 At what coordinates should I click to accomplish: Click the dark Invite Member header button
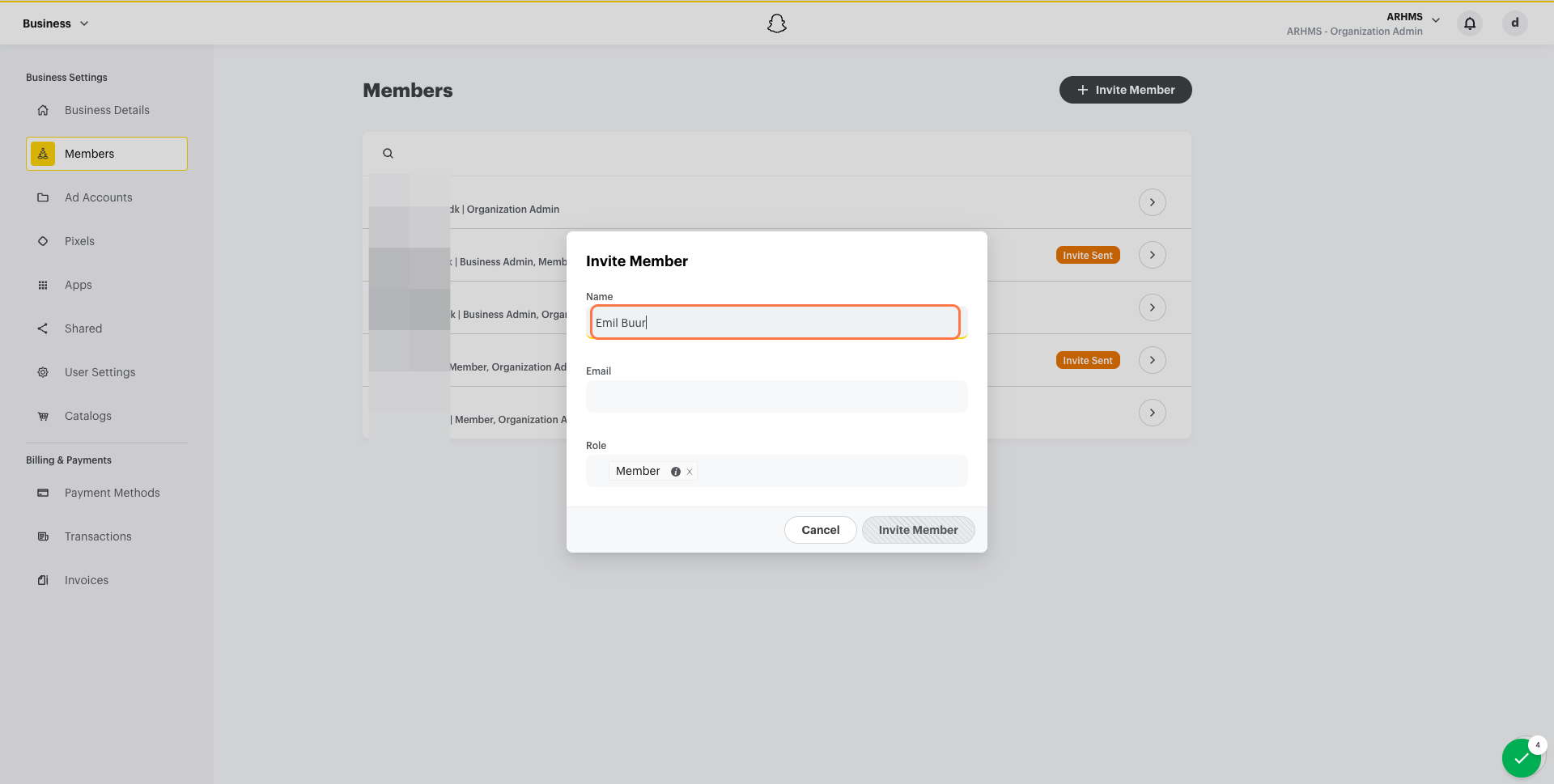[x=1126, y=90]
